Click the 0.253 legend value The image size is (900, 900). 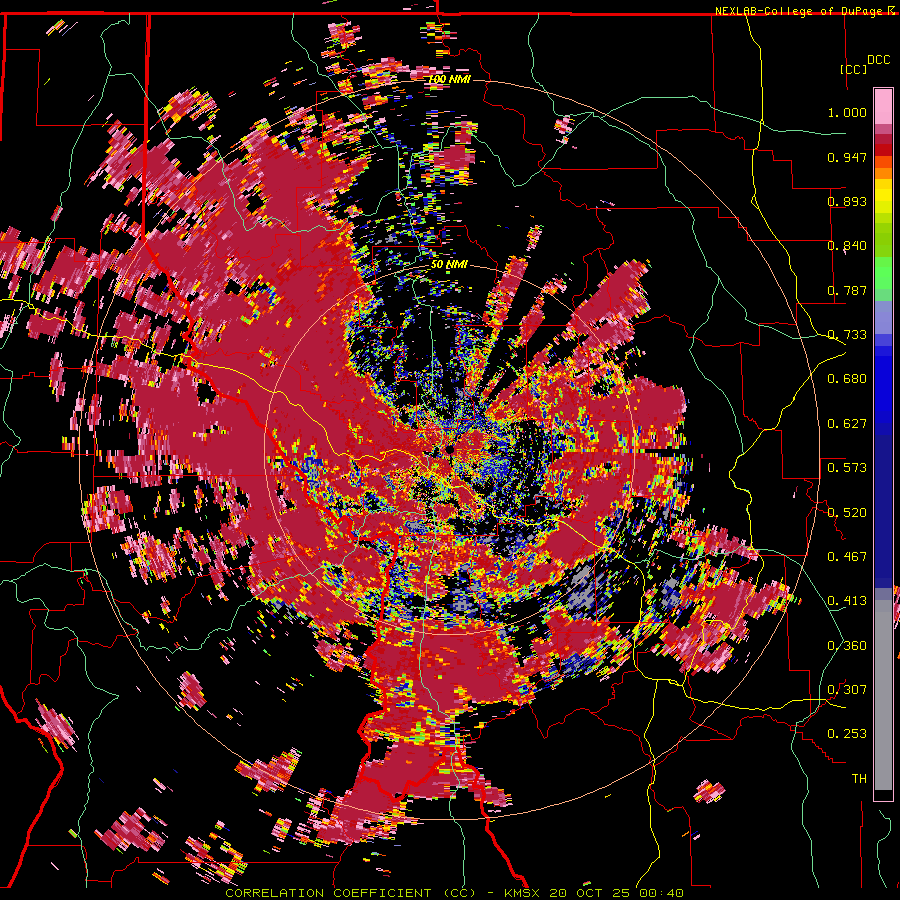click(847, 734)
